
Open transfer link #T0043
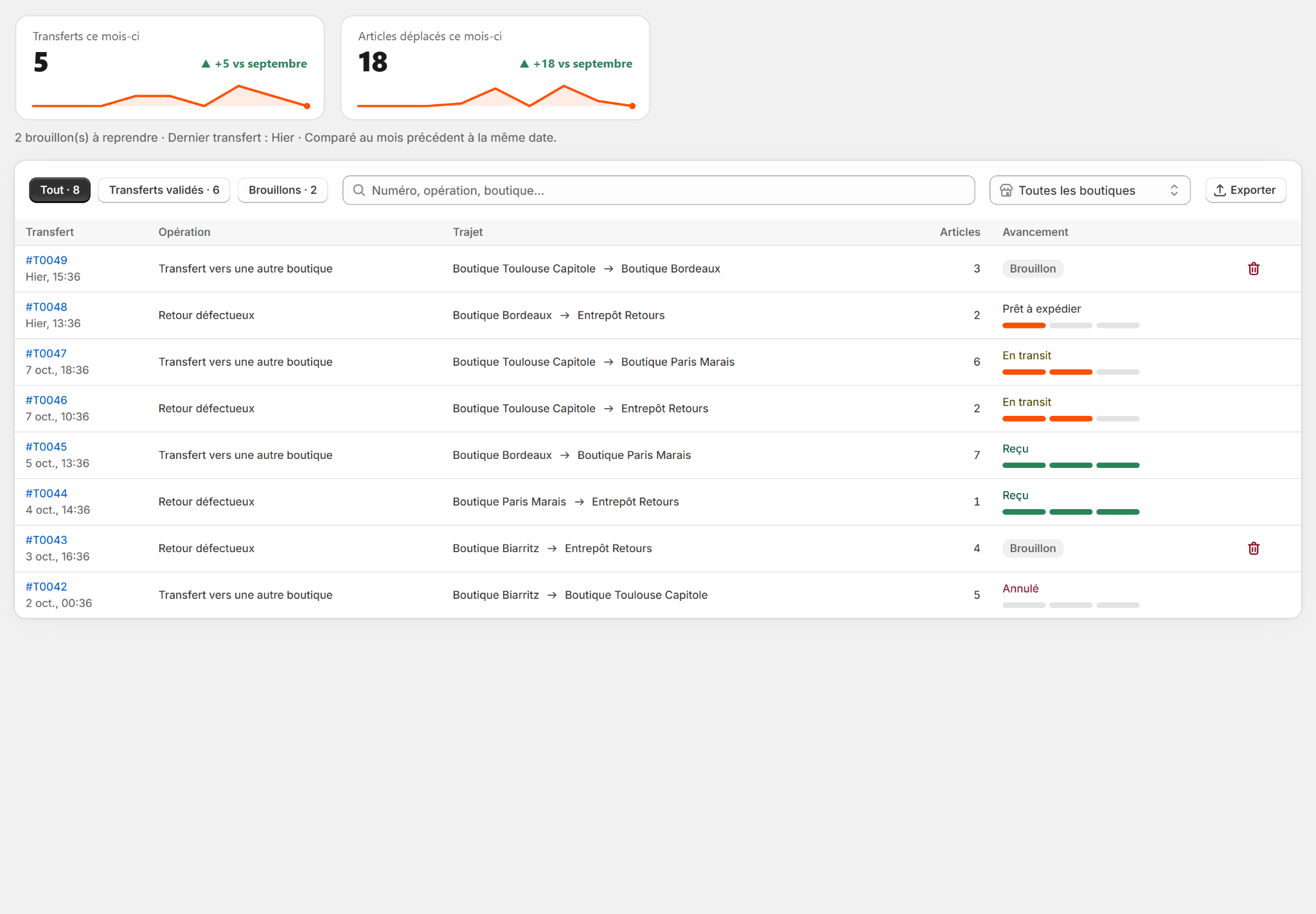click(46, 540)
